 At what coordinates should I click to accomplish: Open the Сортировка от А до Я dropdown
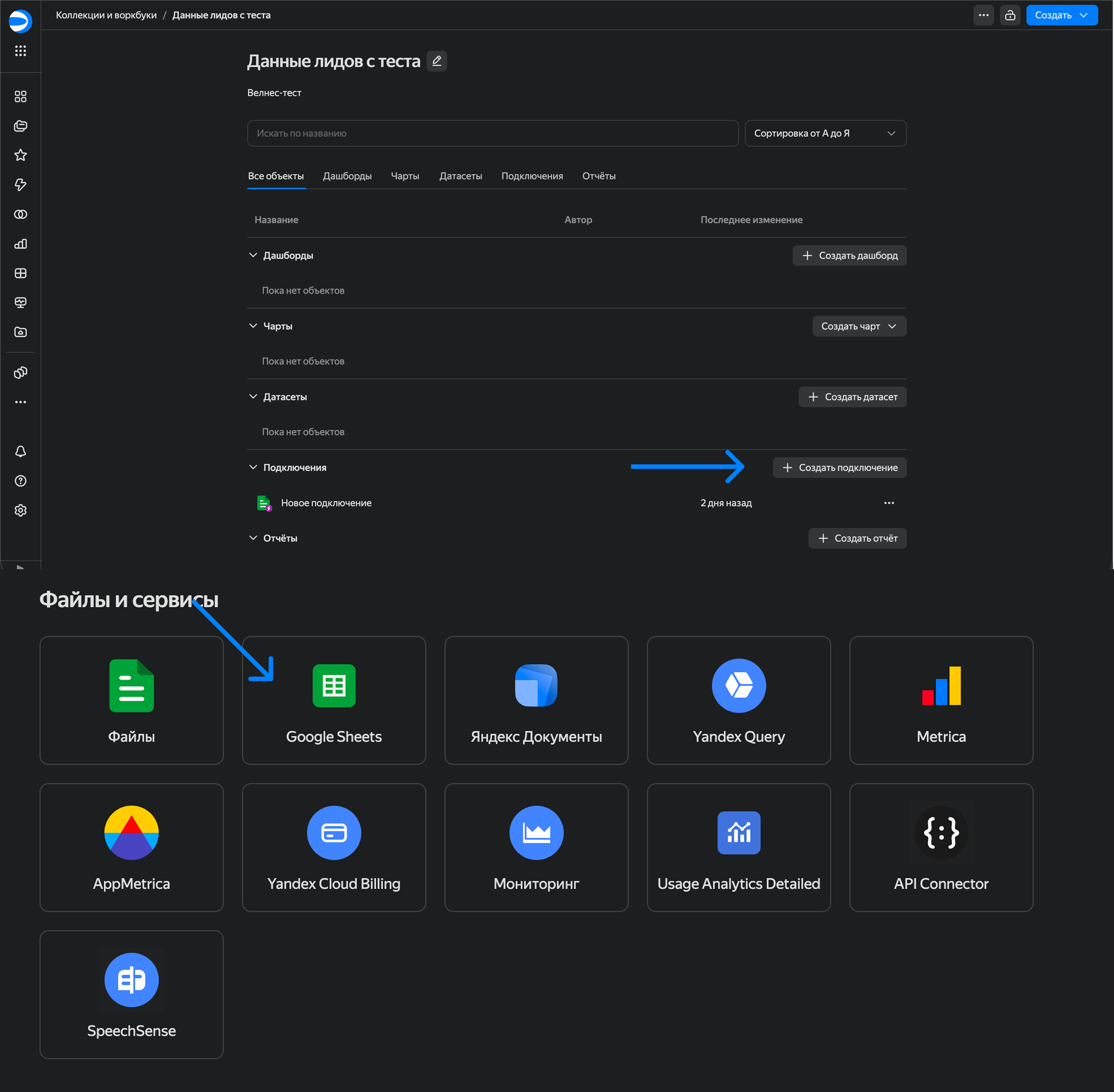(x=826, y=133)
